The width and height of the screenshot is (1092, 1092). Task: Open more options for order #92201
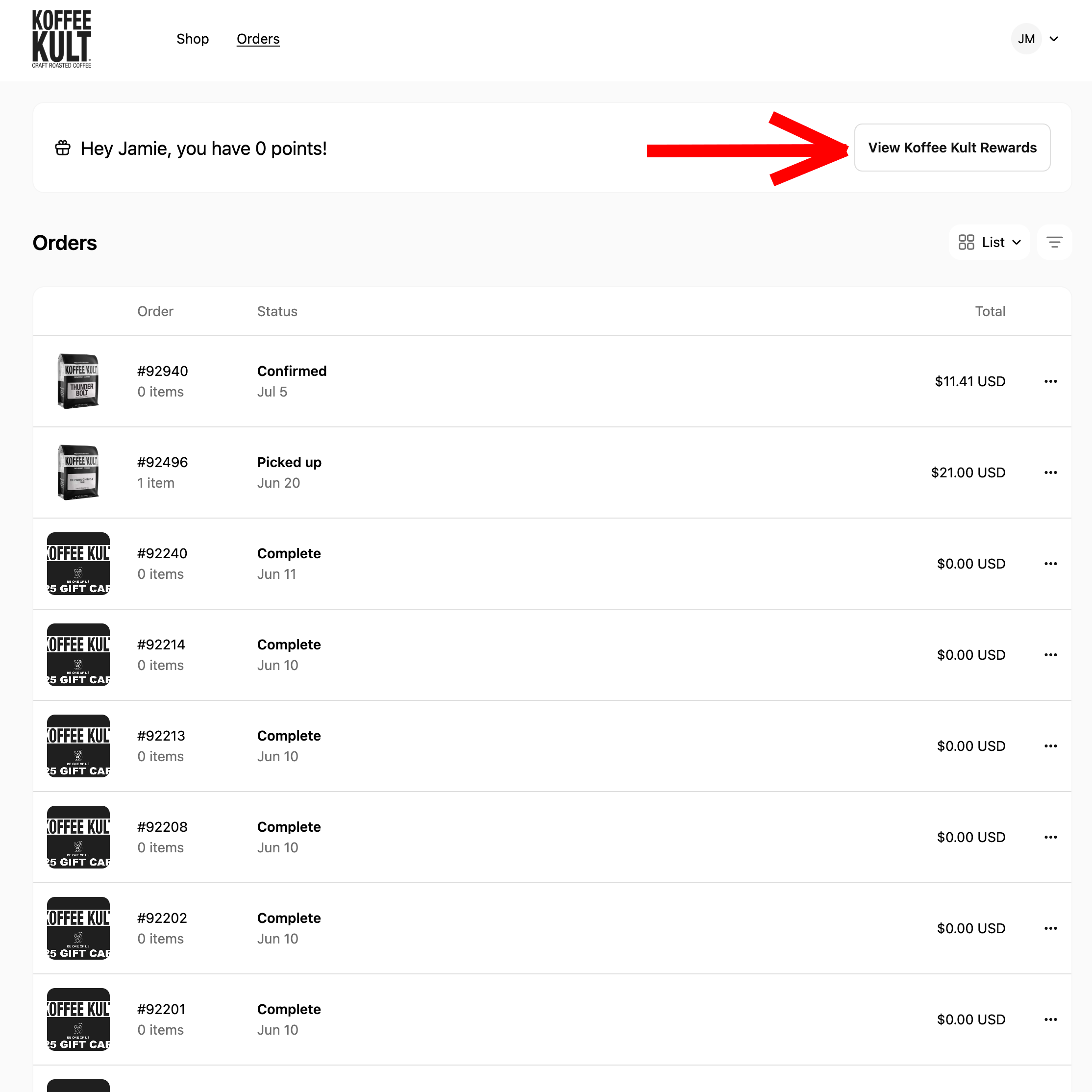coord(1050,1019)
